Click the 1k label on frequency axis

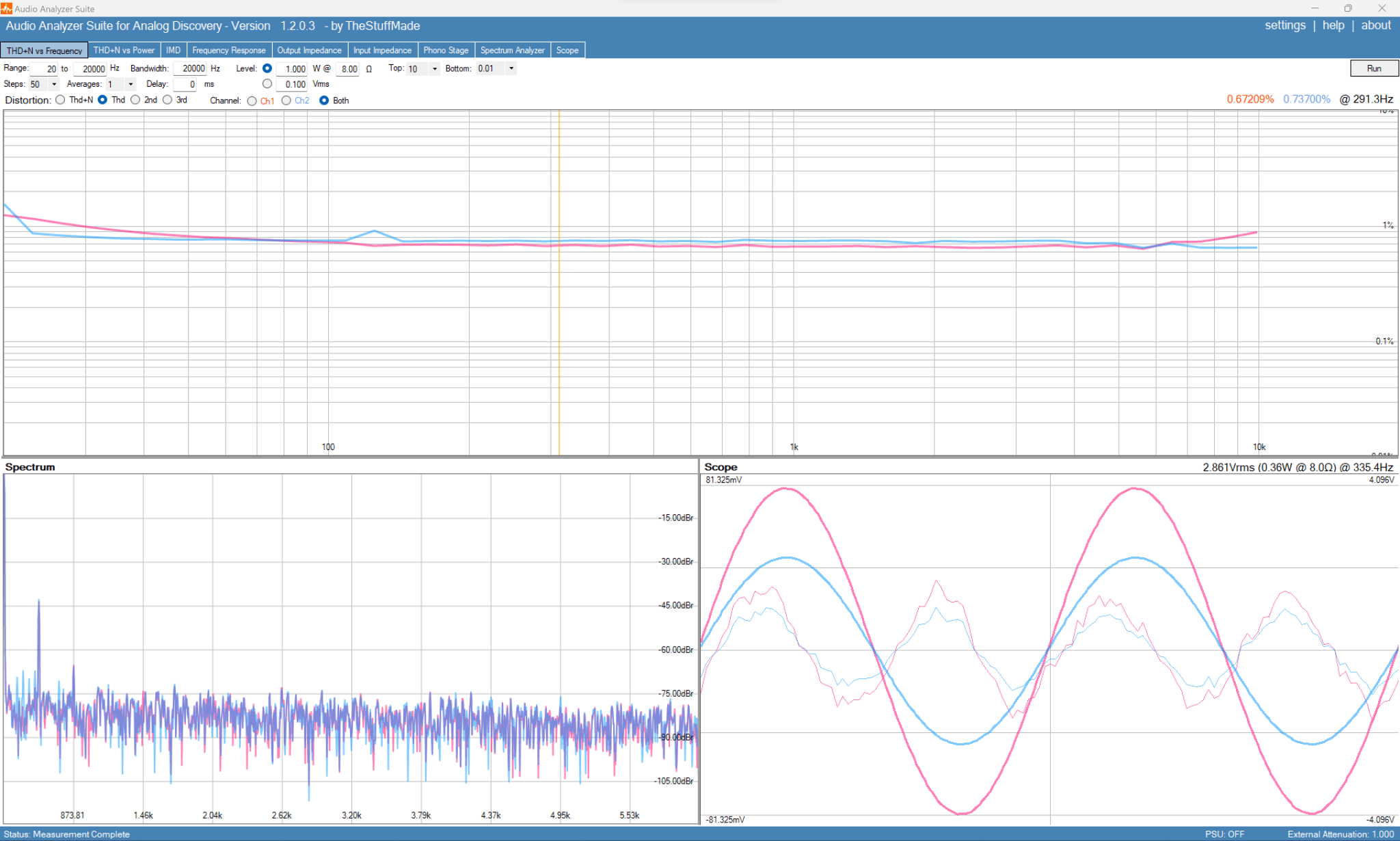tap(794, 447)
